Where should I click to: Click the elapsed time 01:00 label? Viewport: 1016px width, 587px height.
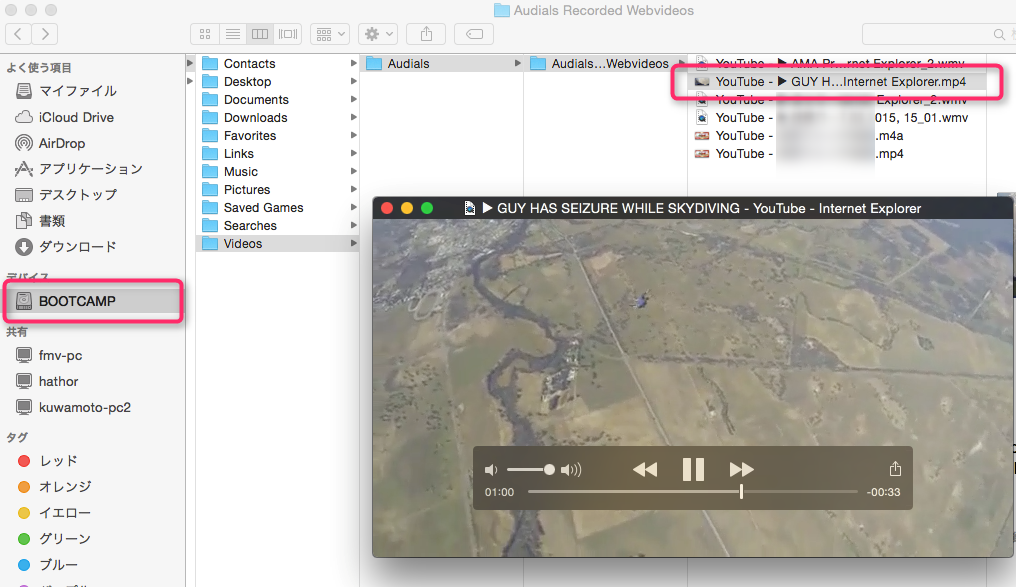(x=499, y=492)
